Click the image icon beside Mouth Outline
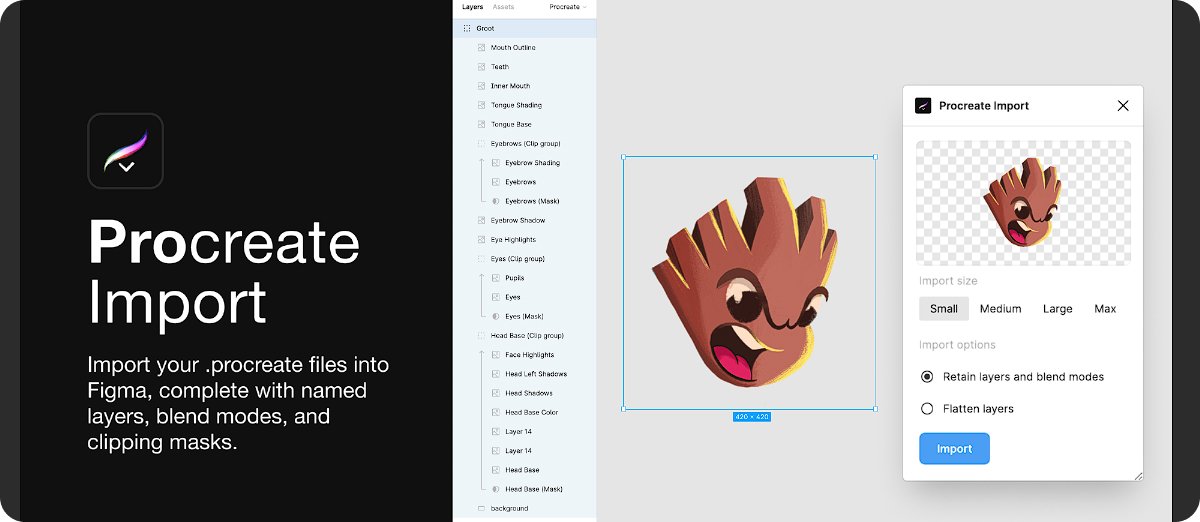This screenshot has height=522, width=1200. [481, 47]
